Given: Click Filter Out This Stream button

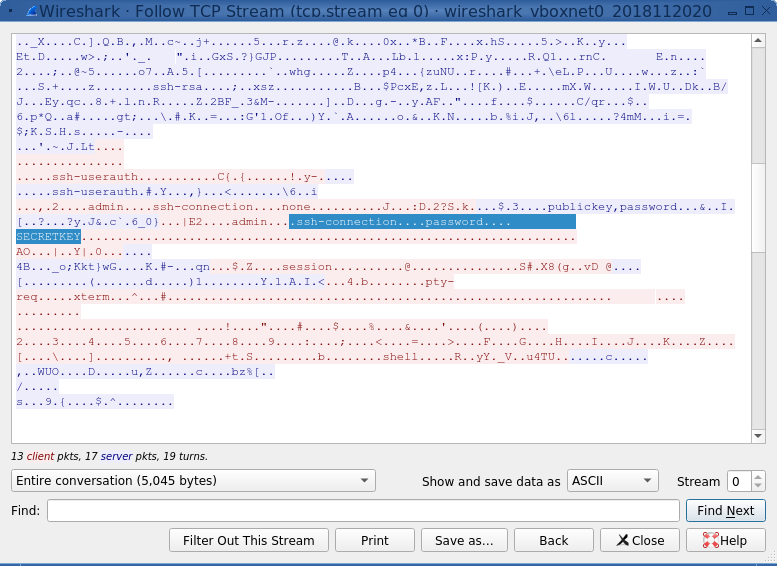Looking at the screenshot, I should (249, 540).
